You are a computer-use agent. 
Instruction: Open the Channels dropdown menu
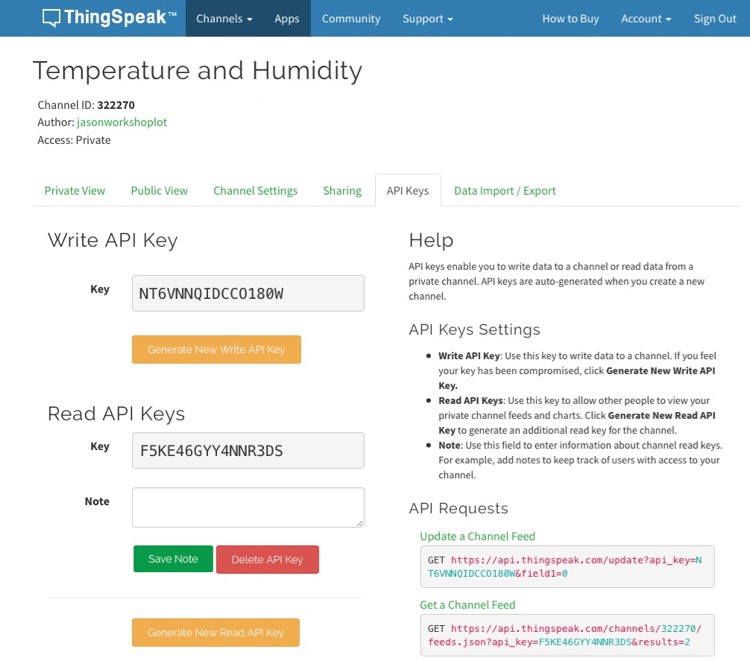pos(224,19)
